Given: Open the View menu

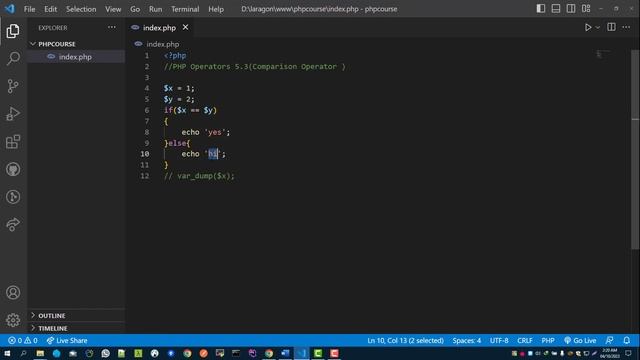Looking at the screenshot, I should [113, 9].
